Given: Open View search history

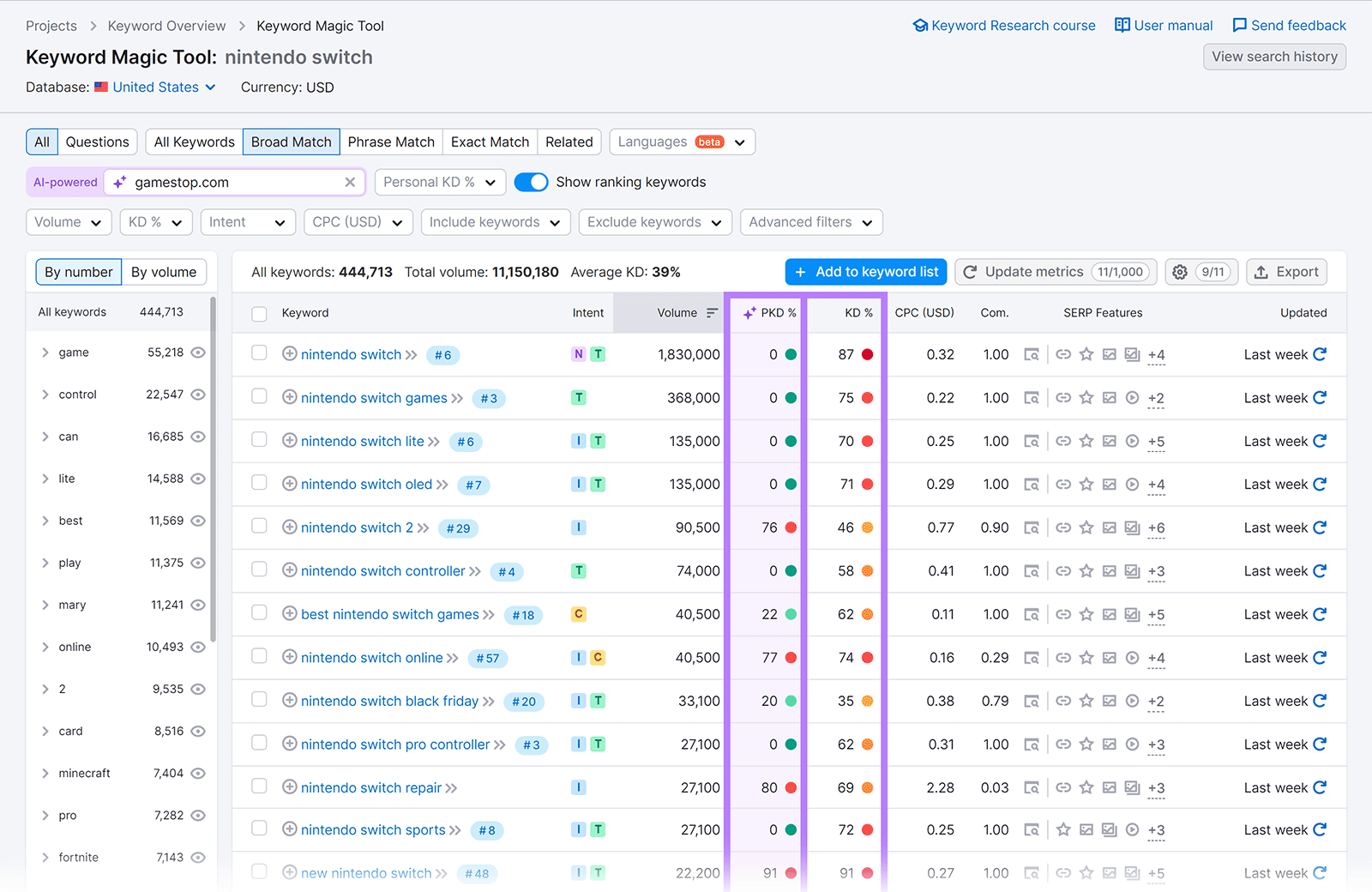Looking at the screenshot, I should pyautogui.click(x=1274, y=57).
